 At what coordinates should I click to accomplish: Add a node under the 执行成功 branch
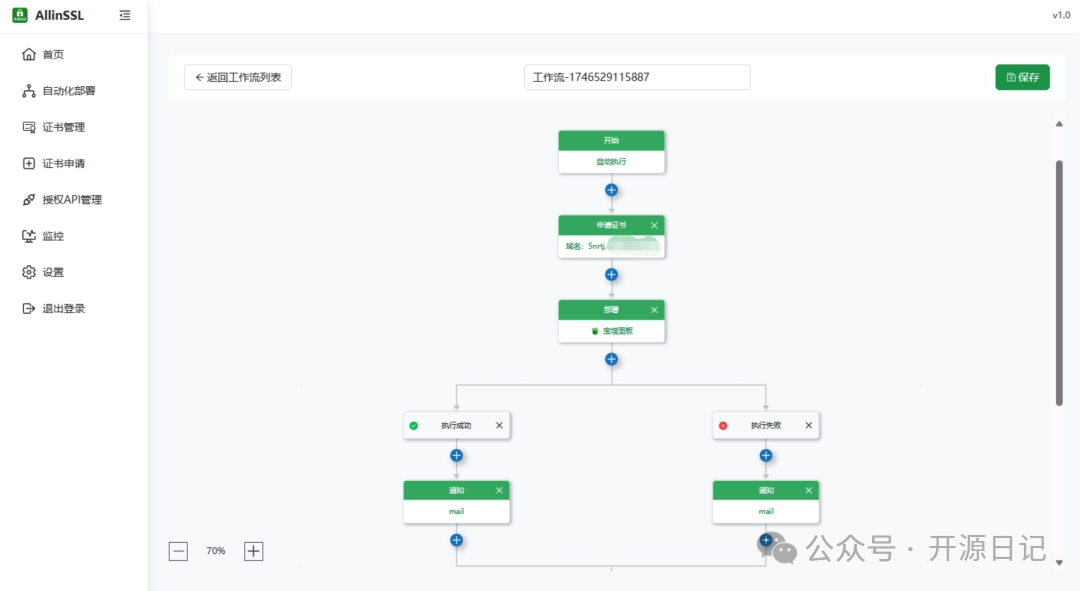(456, 456)
